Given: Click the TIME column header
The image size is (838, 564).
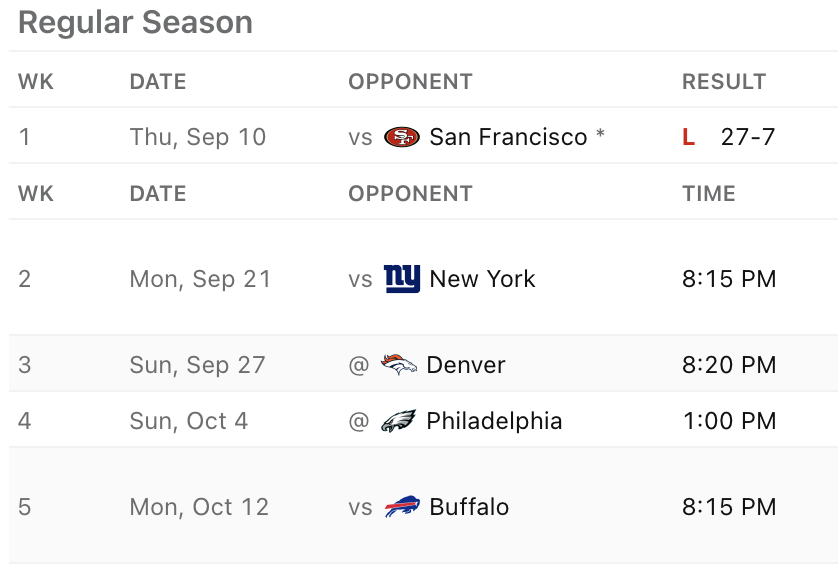Looking at the screenshot, I should click(709, 194).
